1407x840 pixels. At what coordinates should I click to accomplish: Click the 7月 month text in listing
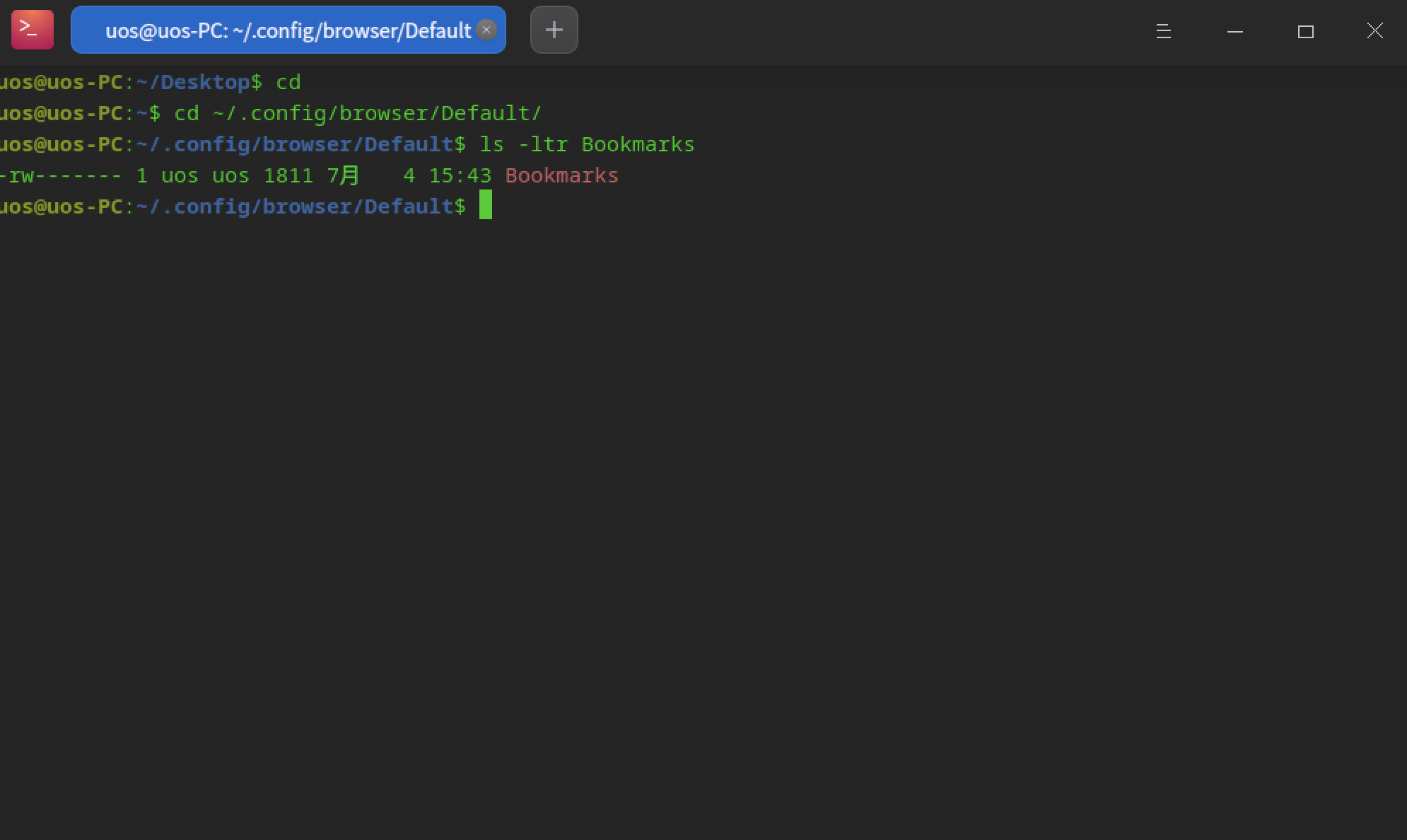coord(344,175)
